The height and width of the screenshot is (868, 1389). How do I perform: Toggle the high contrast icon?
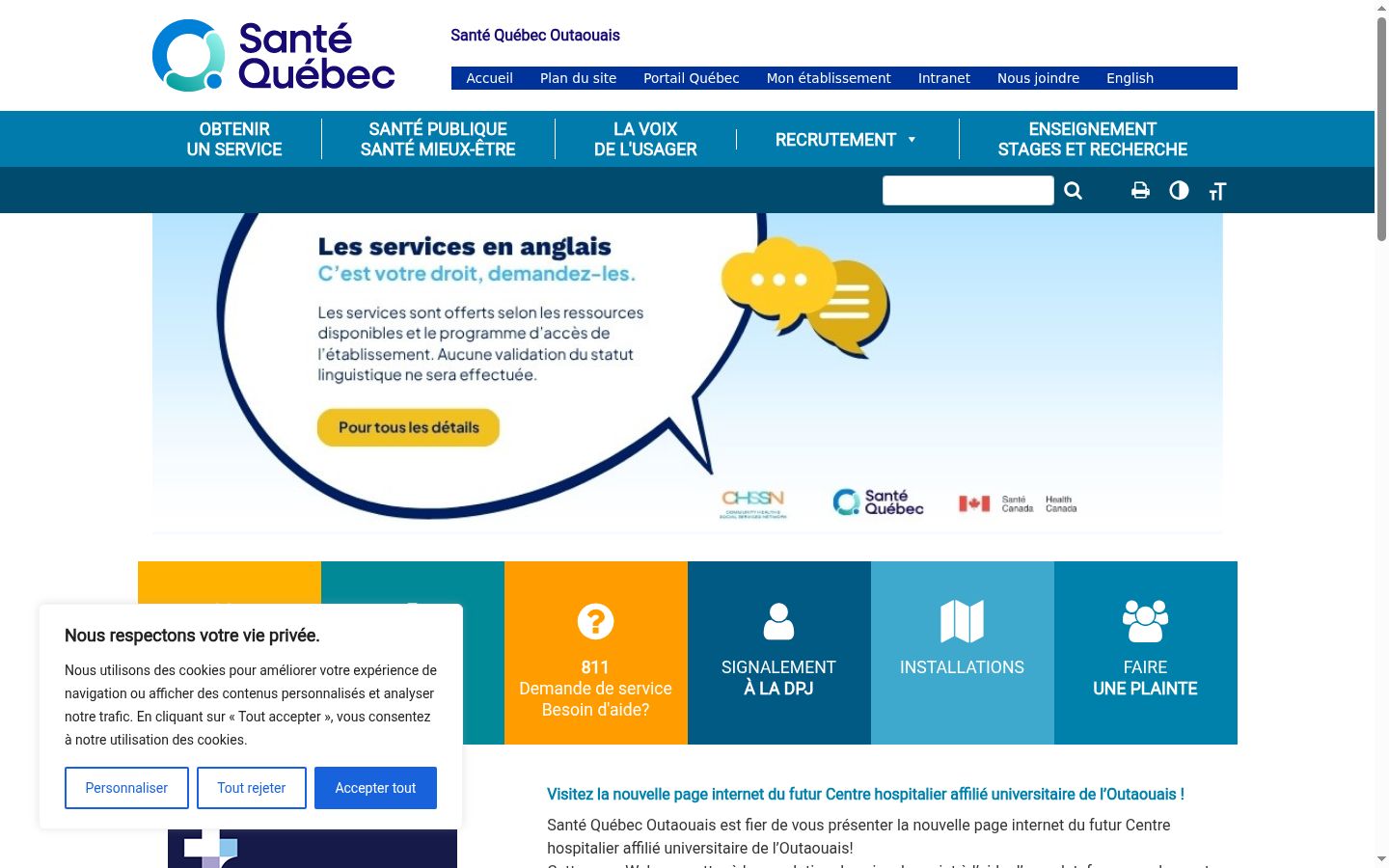(1179, 191)
